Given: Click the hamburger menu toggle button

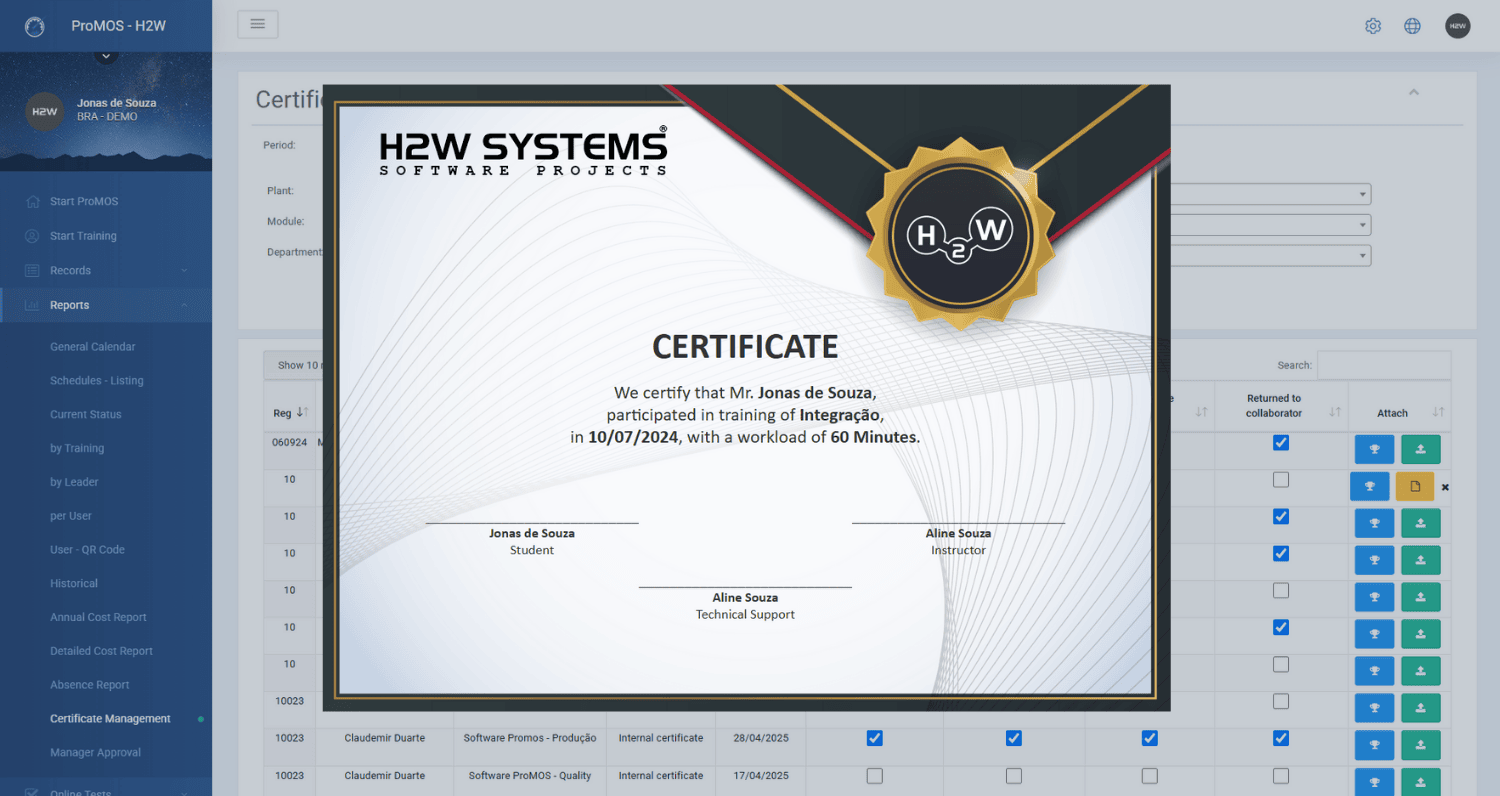Looking at the screenshot, I should click(x=257, y=25).
